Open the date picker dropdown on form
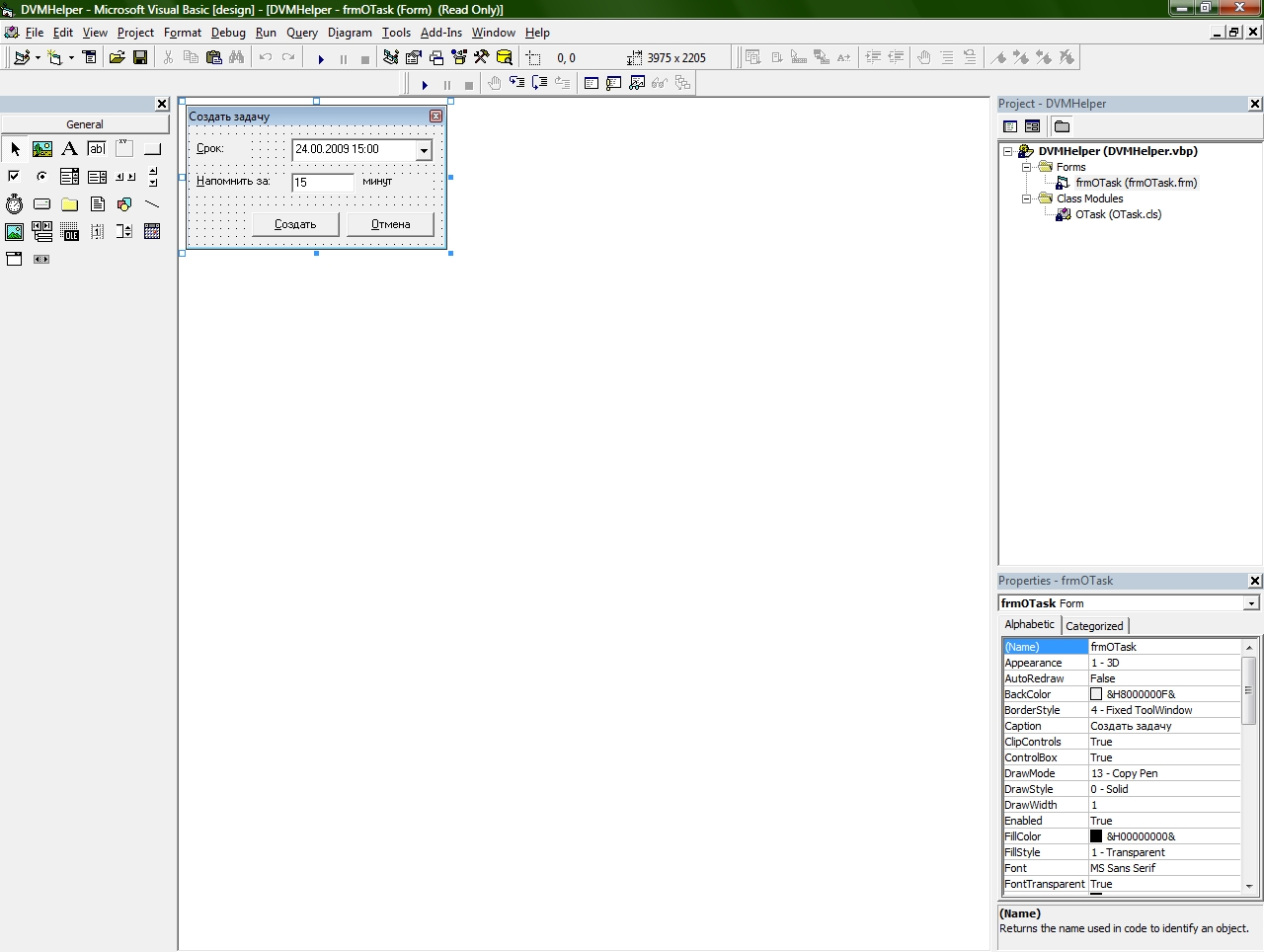This screenshot has height=952, width=1264. [424, 150]
